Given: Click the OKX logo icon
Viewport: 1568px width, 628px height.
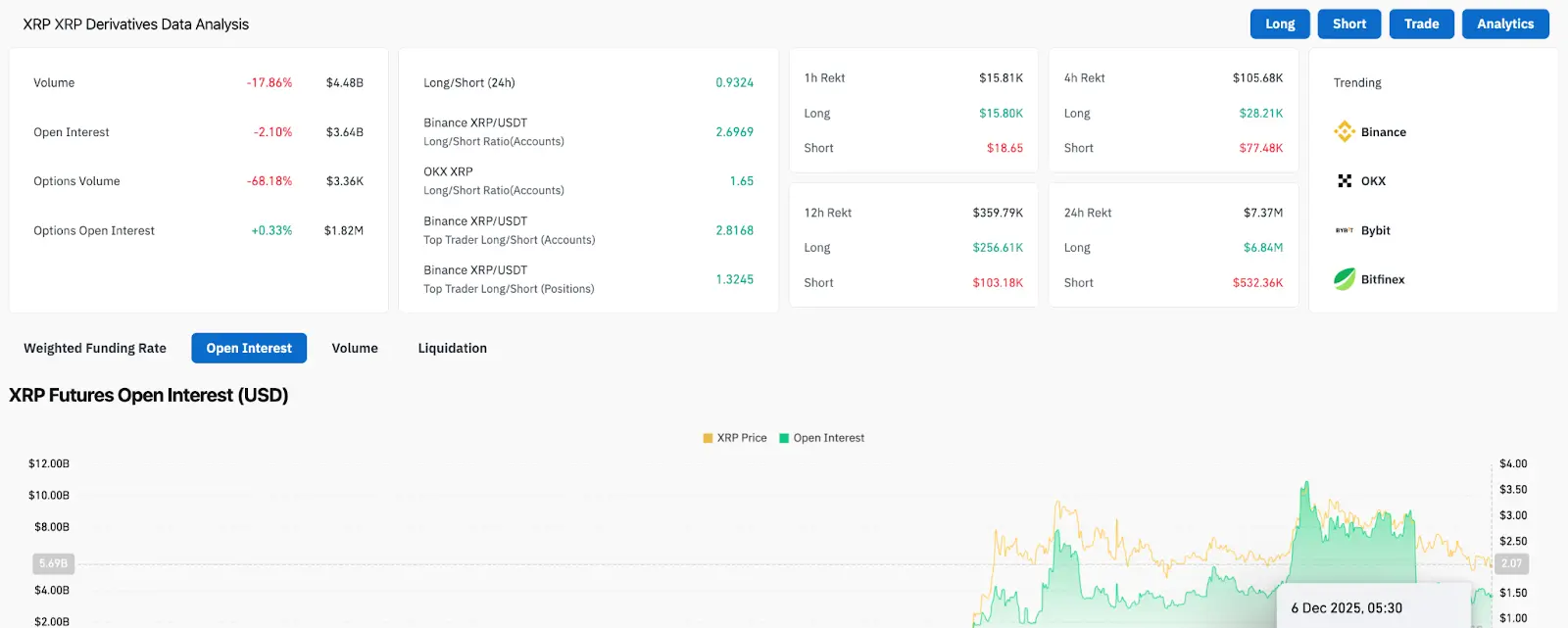Looking at the screenshot, I should click(x=1345, y=181).
